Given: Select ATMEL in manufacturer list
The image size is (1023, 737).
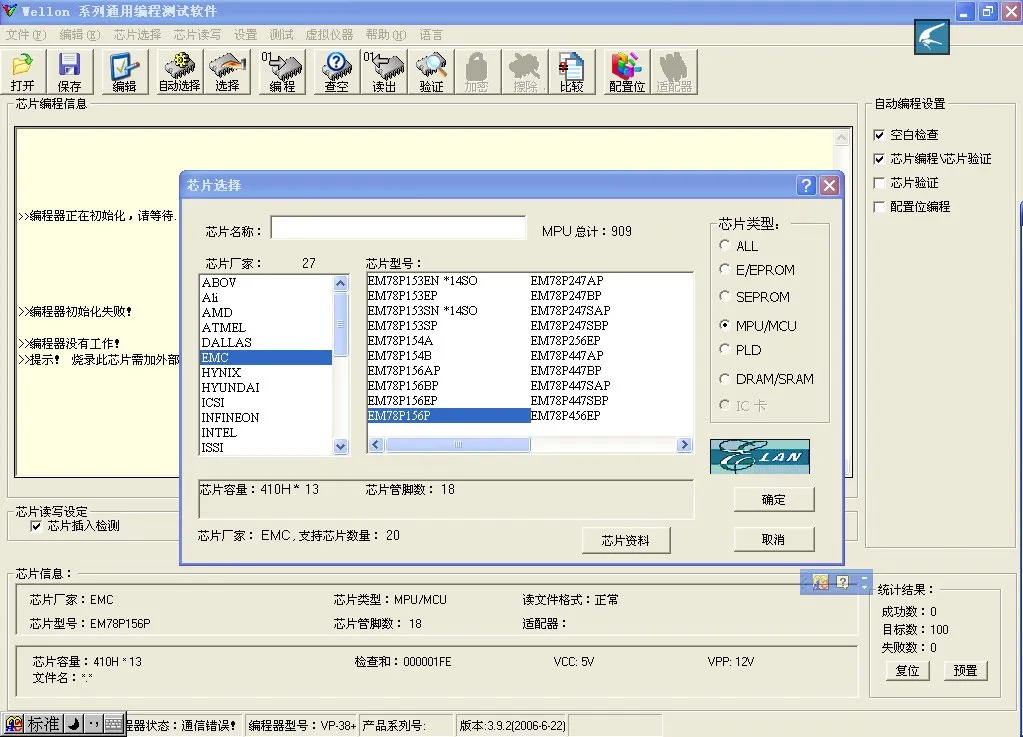Looking at the screenshot, I should (x=266, y=327).
